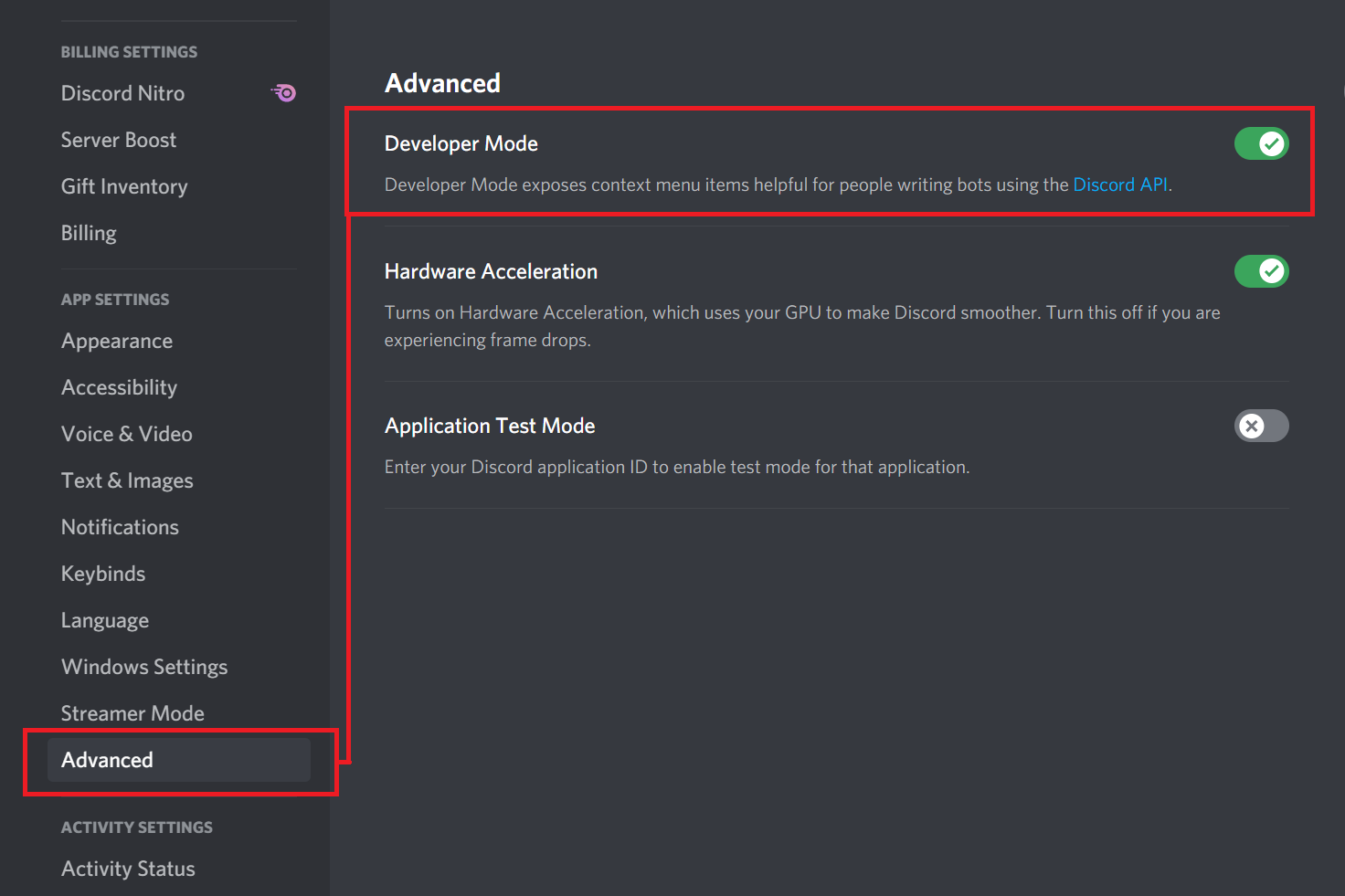Open the Gift Inventory section
Screen dimensions: 1345x896
tap(124, 185)
